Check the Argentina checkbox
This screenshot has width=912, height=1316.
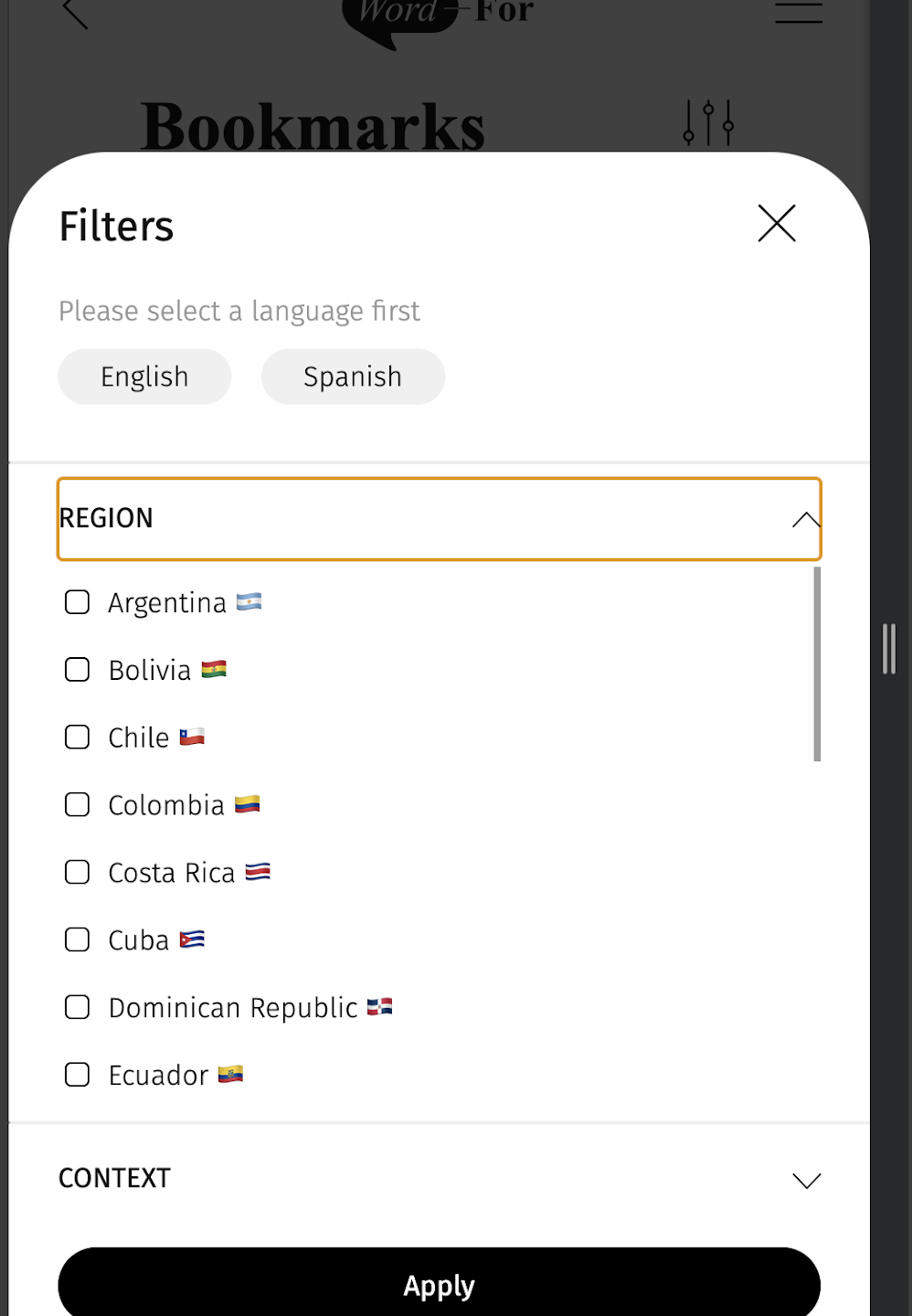click(x=78, y=602)
